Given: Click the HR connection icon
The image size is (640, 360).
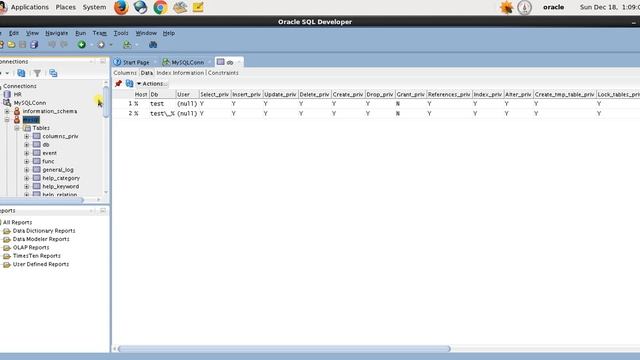Looking at the screenshot, I should pos(7,94).
